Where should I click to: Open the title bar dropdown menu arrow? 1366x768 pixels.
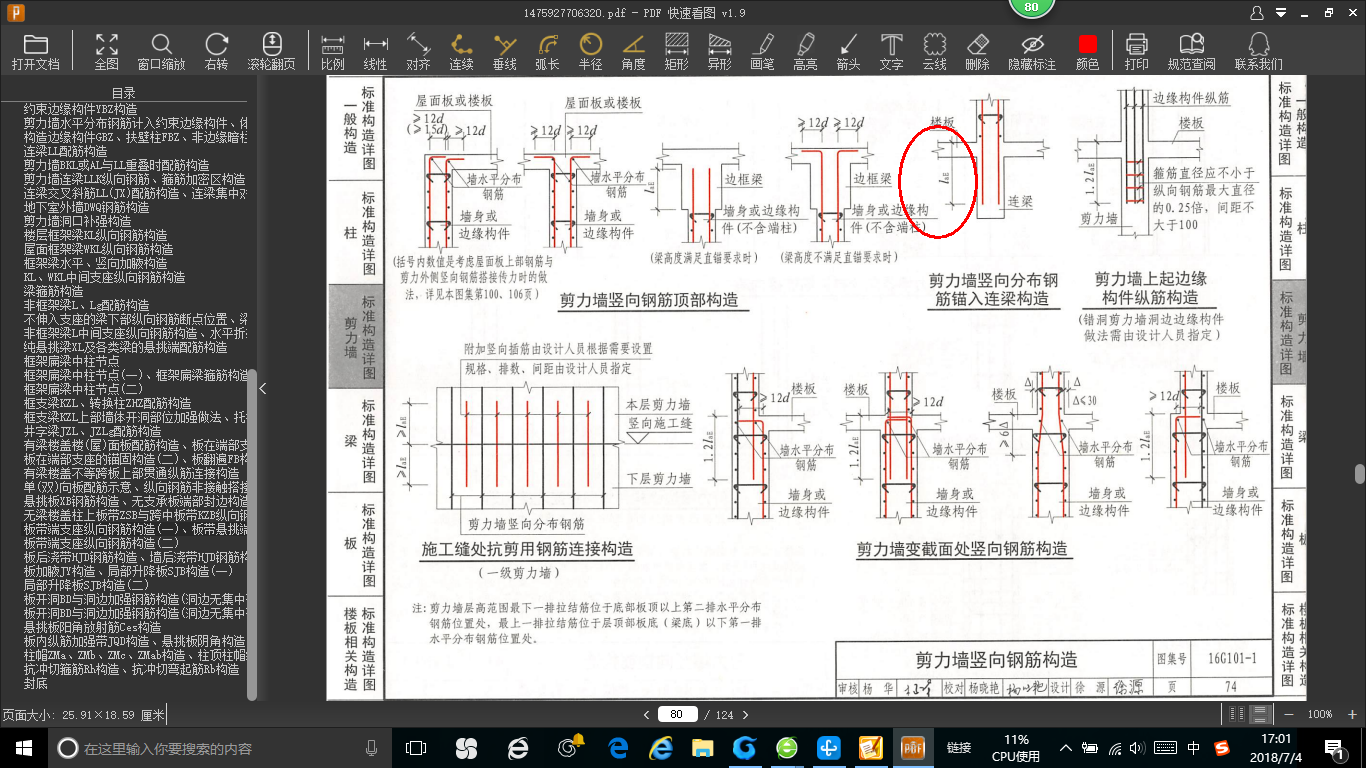tap(1281, 13)
